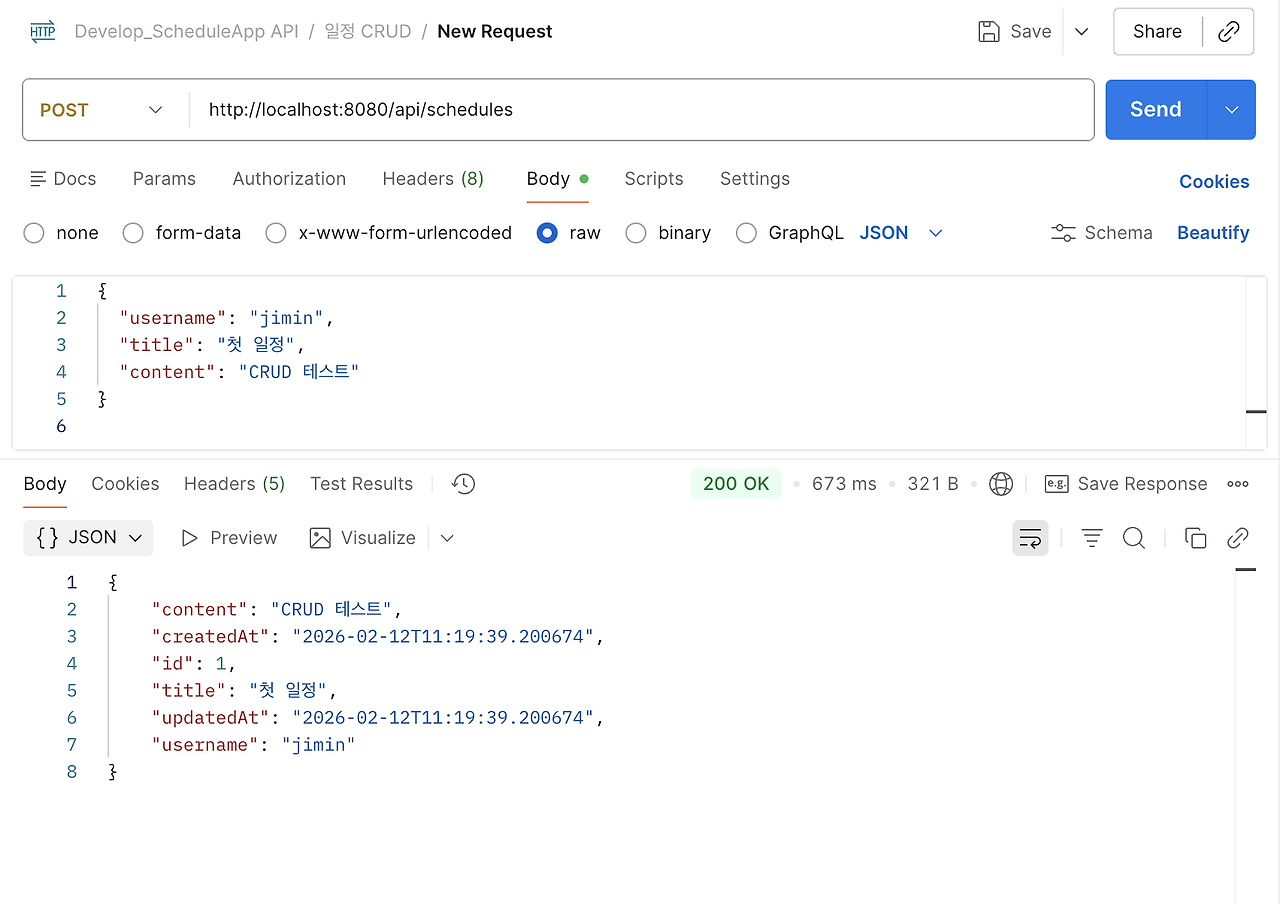The height and width of the screenshot is (904, 1280).
Task: Click the response "id": 1 line
Action: click(194, 663)
